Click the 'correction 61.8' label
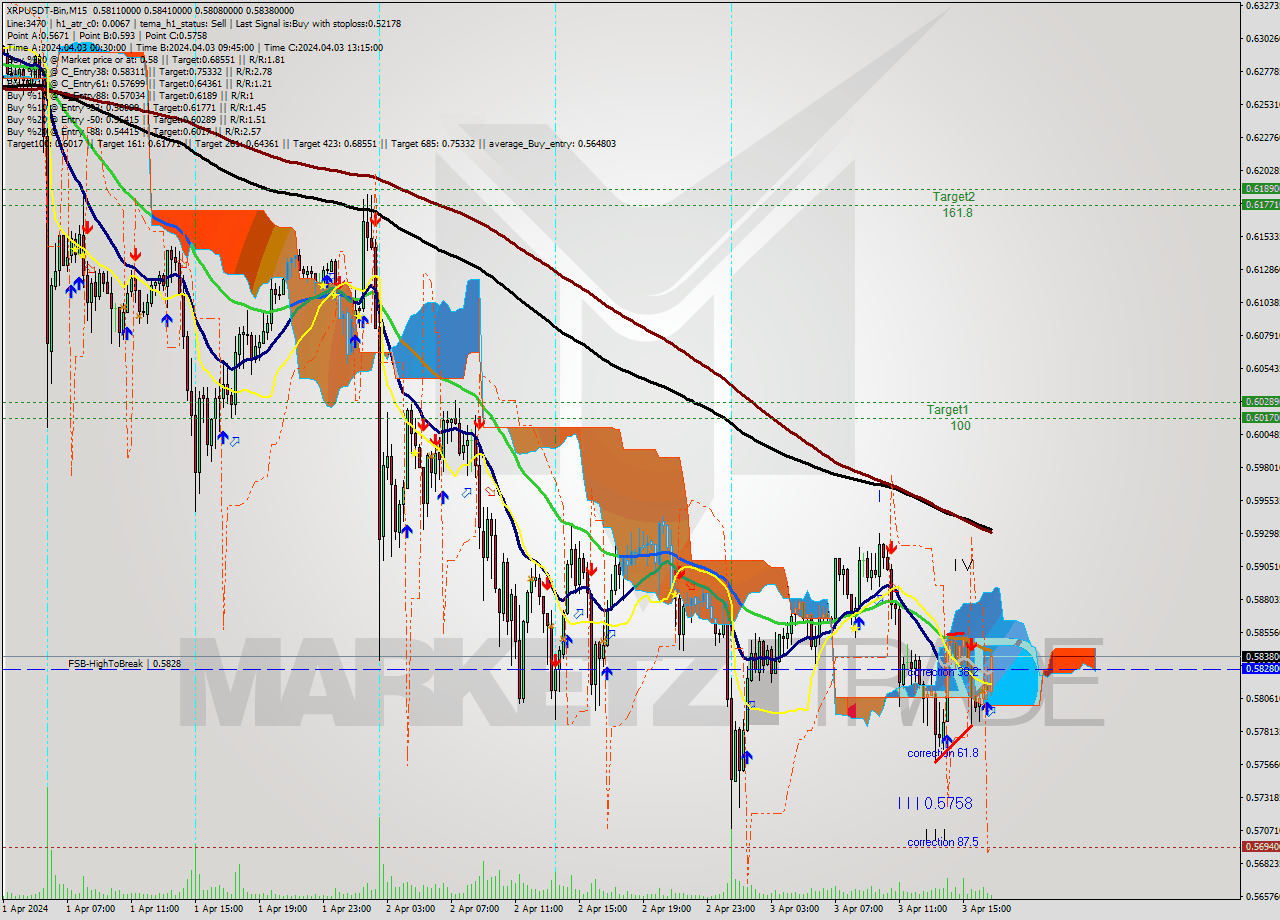Screen dimensions: 1280x920 943,753
